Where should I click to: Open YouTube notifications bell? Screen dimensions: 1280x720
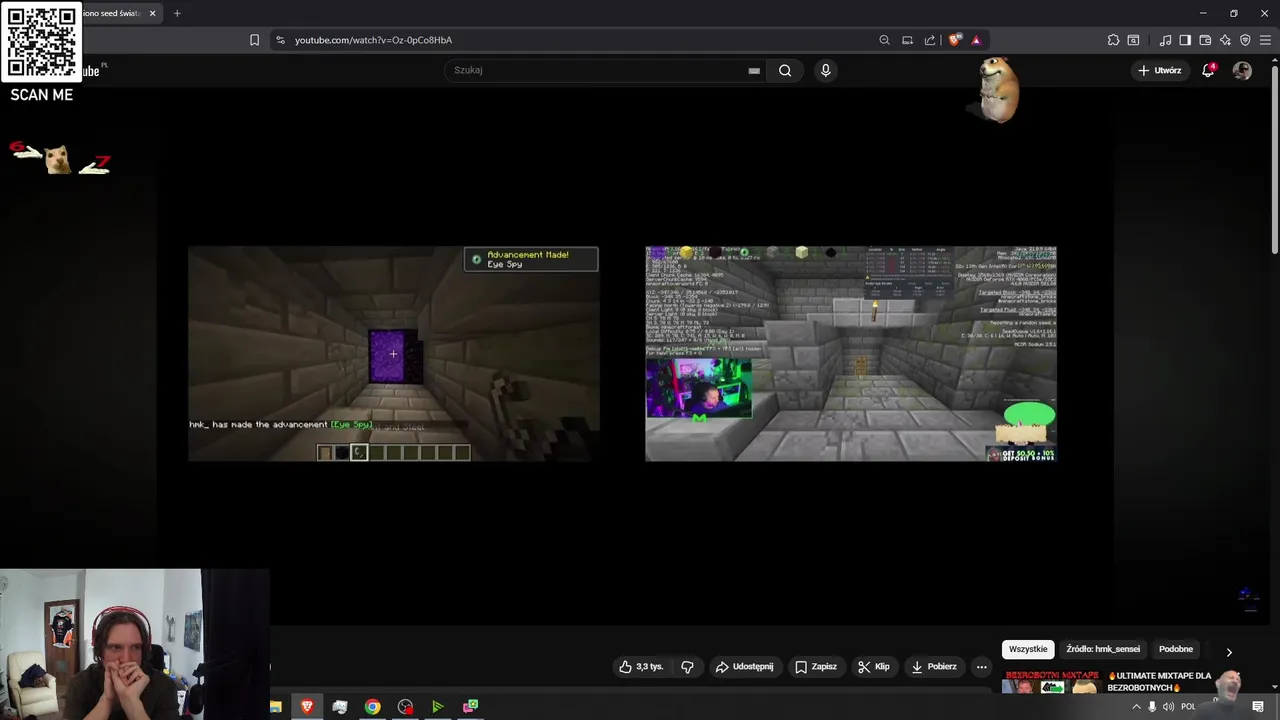tap(1208, 70)
